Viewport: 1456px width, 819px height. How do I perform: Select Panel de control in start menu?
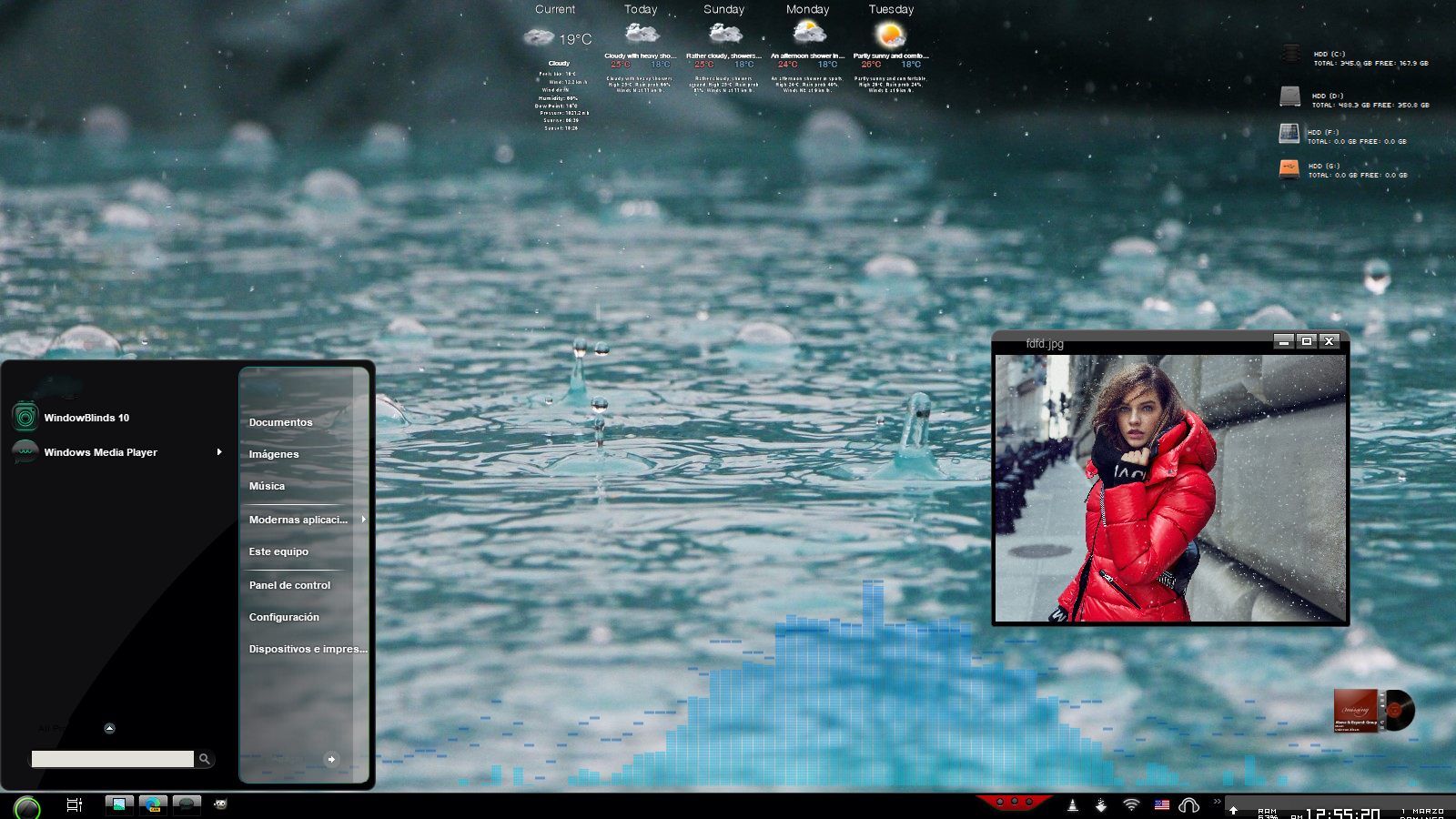tap(289, 585)
